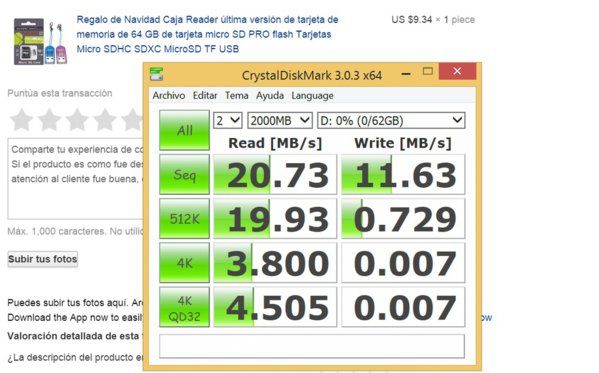Click the Puntúa esta transacción label

[60, 93]
